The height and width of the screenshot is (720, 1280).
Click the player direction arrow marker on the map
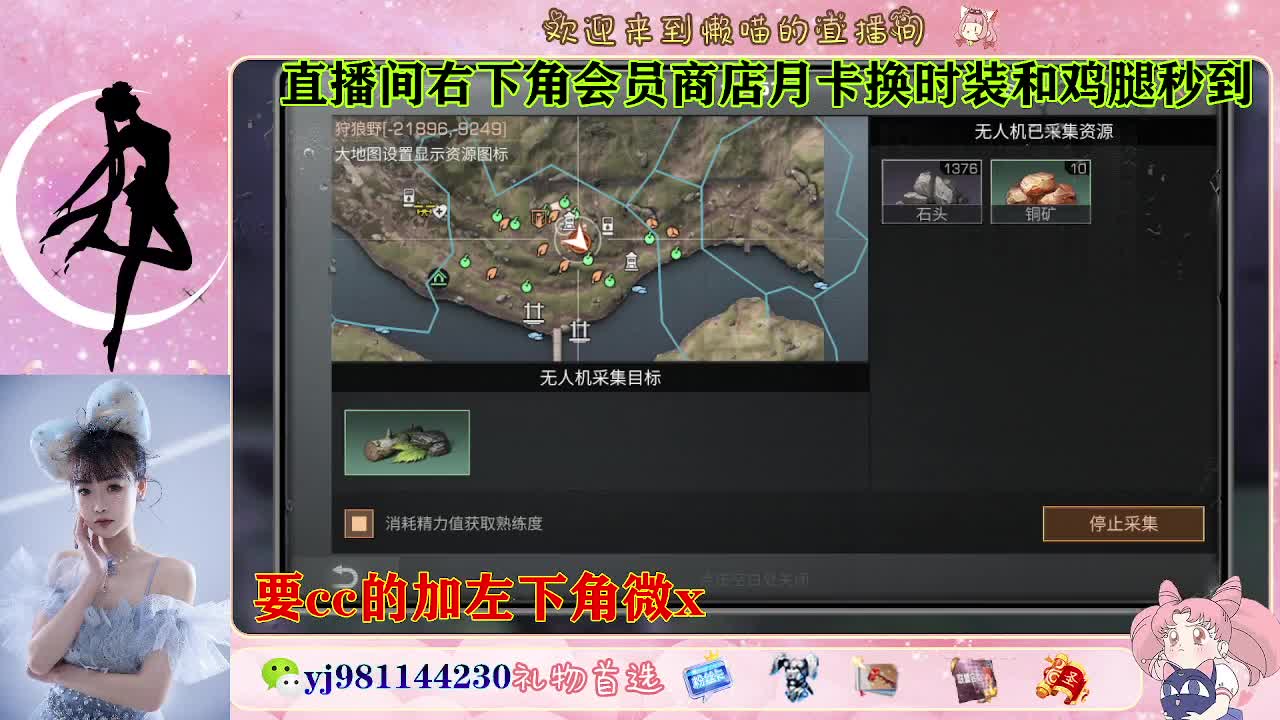coord(578,241)
